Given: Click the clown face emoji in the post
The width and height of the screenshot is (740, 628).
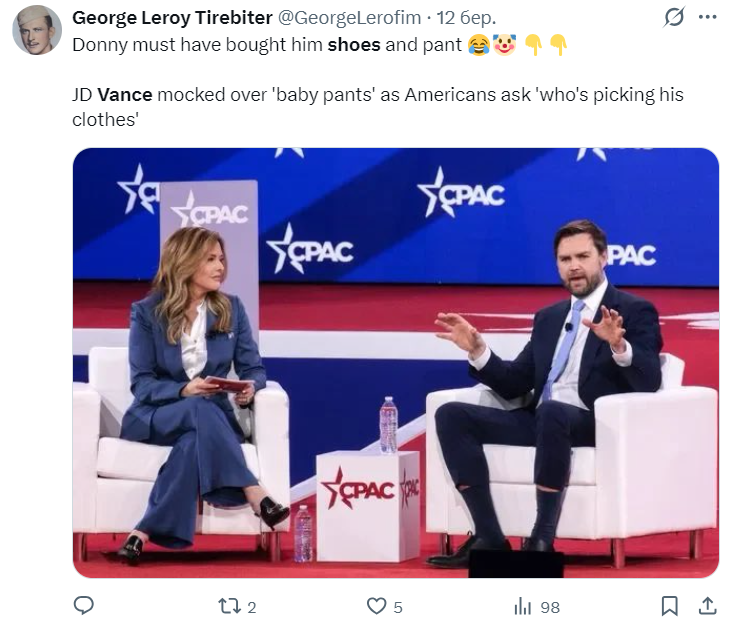Looking at the screenshot, I should (x=503, y=45).
